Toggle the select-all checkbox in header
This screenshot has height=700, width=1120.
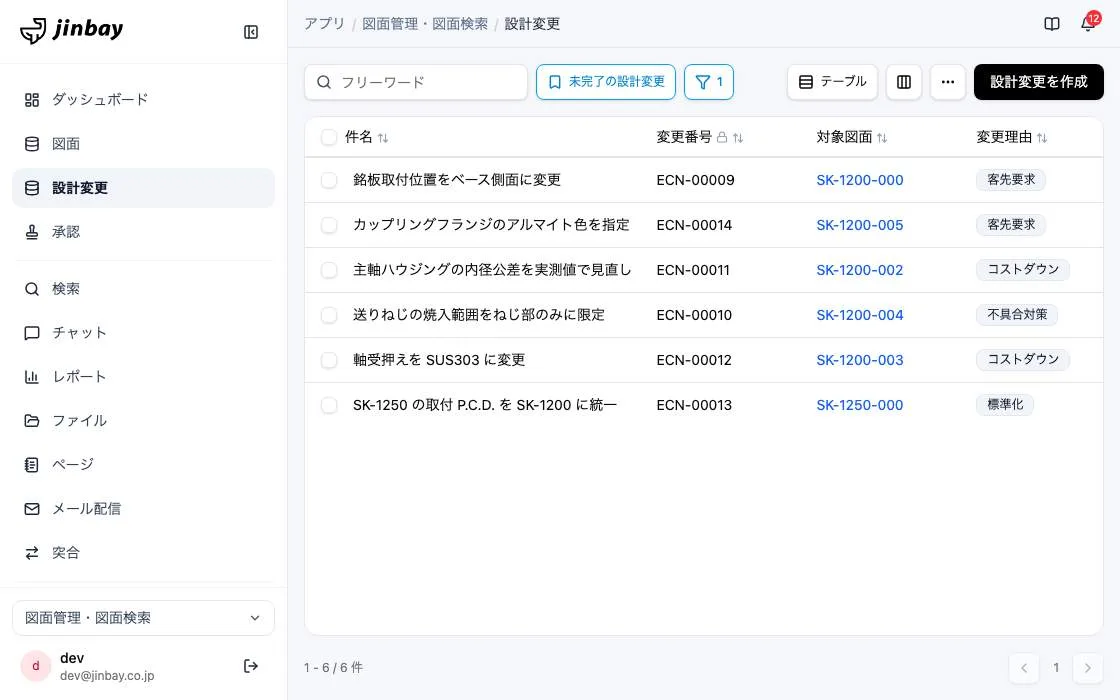point(329,137)
